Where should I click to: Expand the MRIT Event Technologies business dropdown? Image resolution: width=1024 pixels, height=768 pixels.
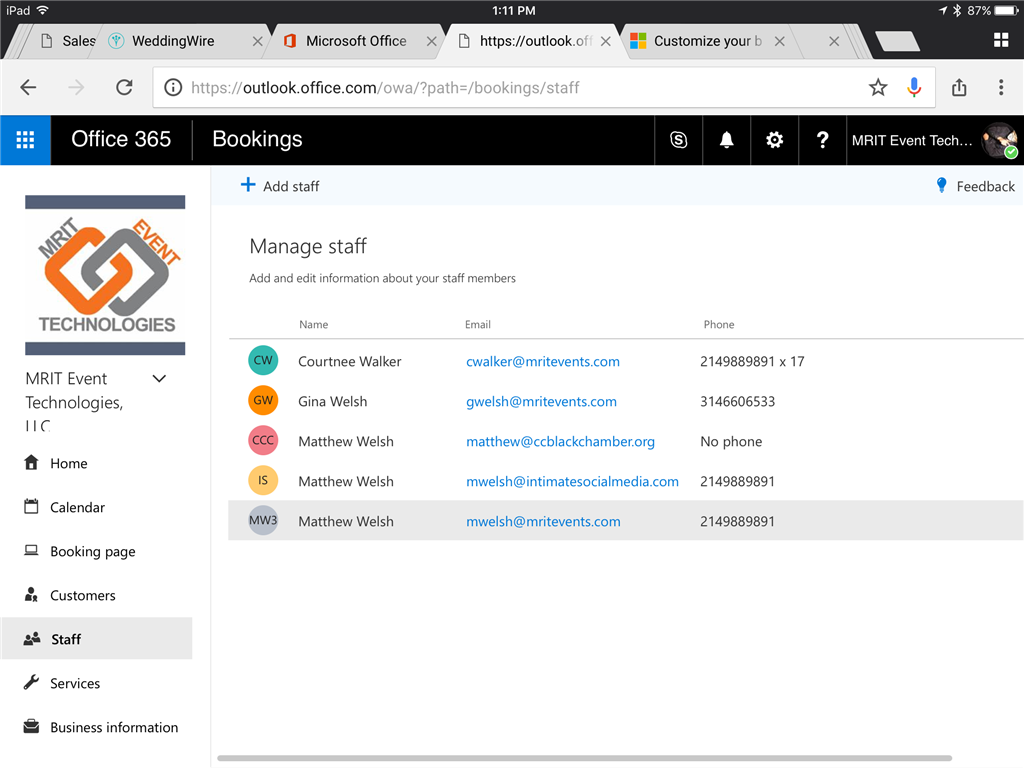(159, 379)
